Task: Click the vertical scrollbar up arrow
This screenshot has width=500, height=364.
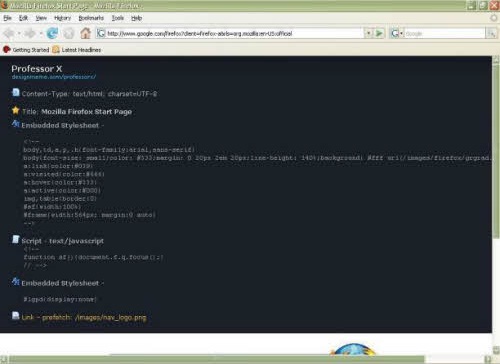Action: click(496, 60)
